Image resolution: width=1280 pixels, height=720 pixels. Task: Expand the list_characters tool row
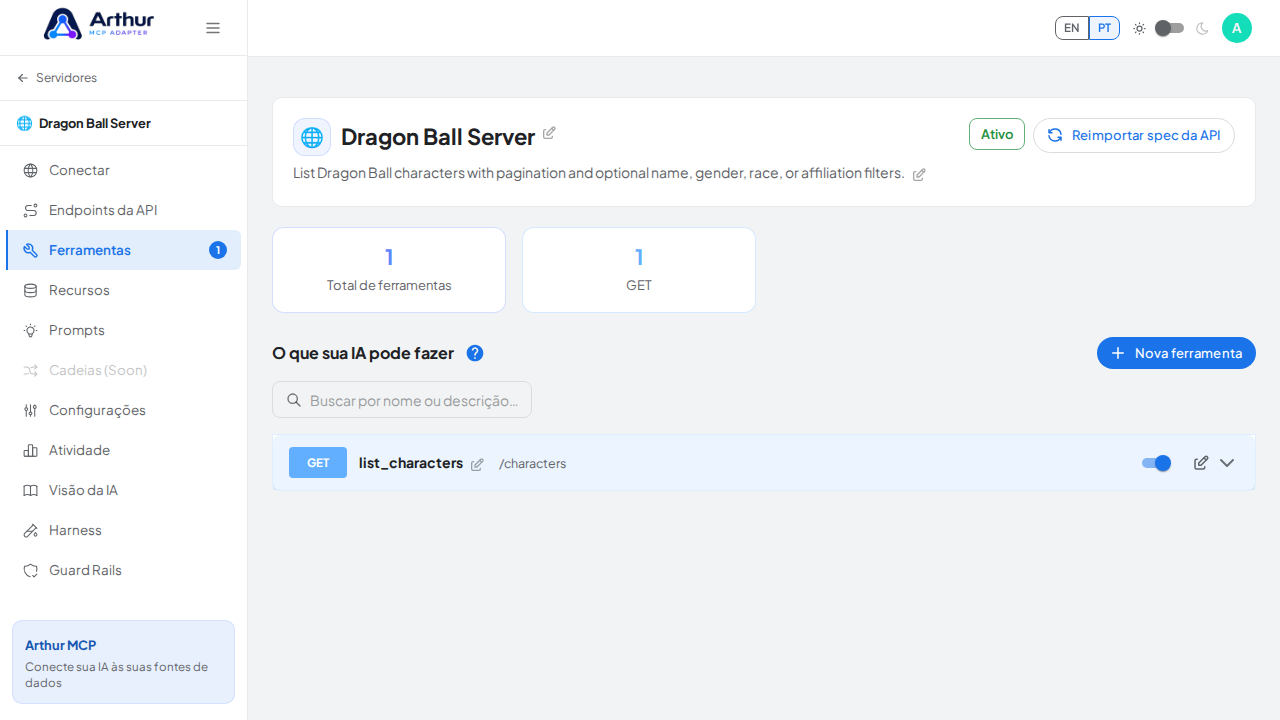1227,463
